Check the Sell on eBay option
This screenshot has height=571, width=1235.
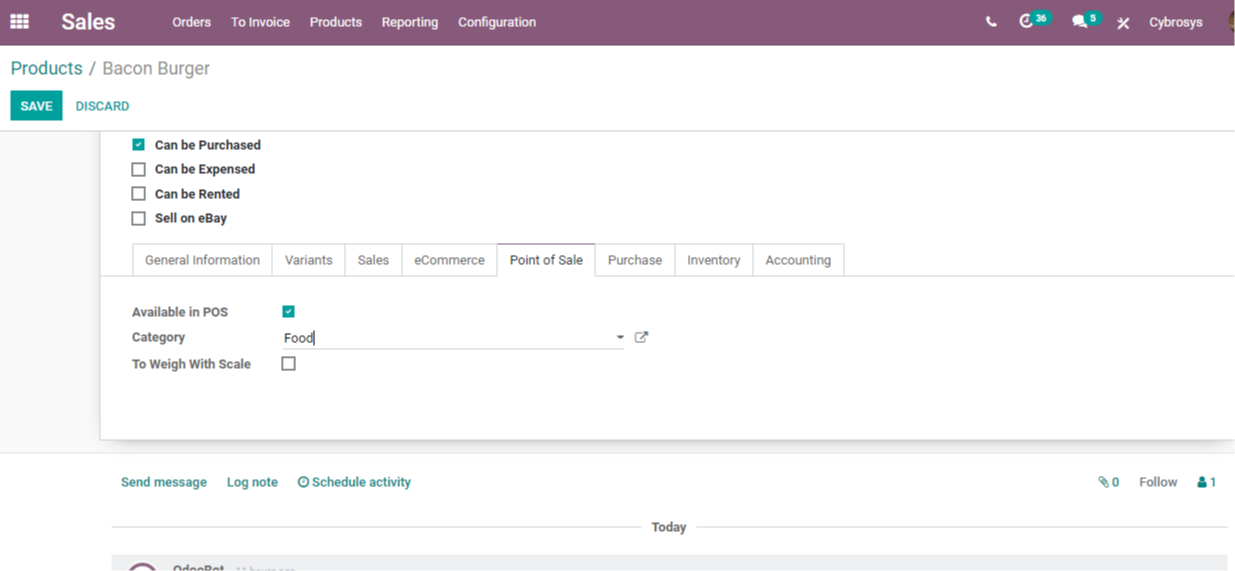pos(139,218)
